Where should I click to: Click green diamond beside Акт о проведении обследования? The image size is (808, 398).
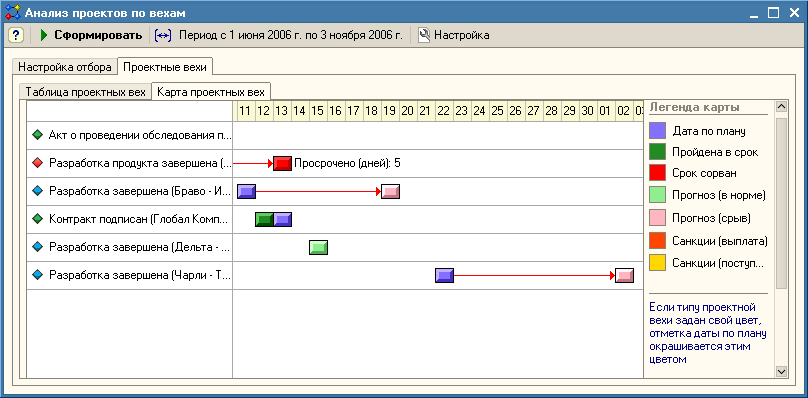click(x=37, y=136)
